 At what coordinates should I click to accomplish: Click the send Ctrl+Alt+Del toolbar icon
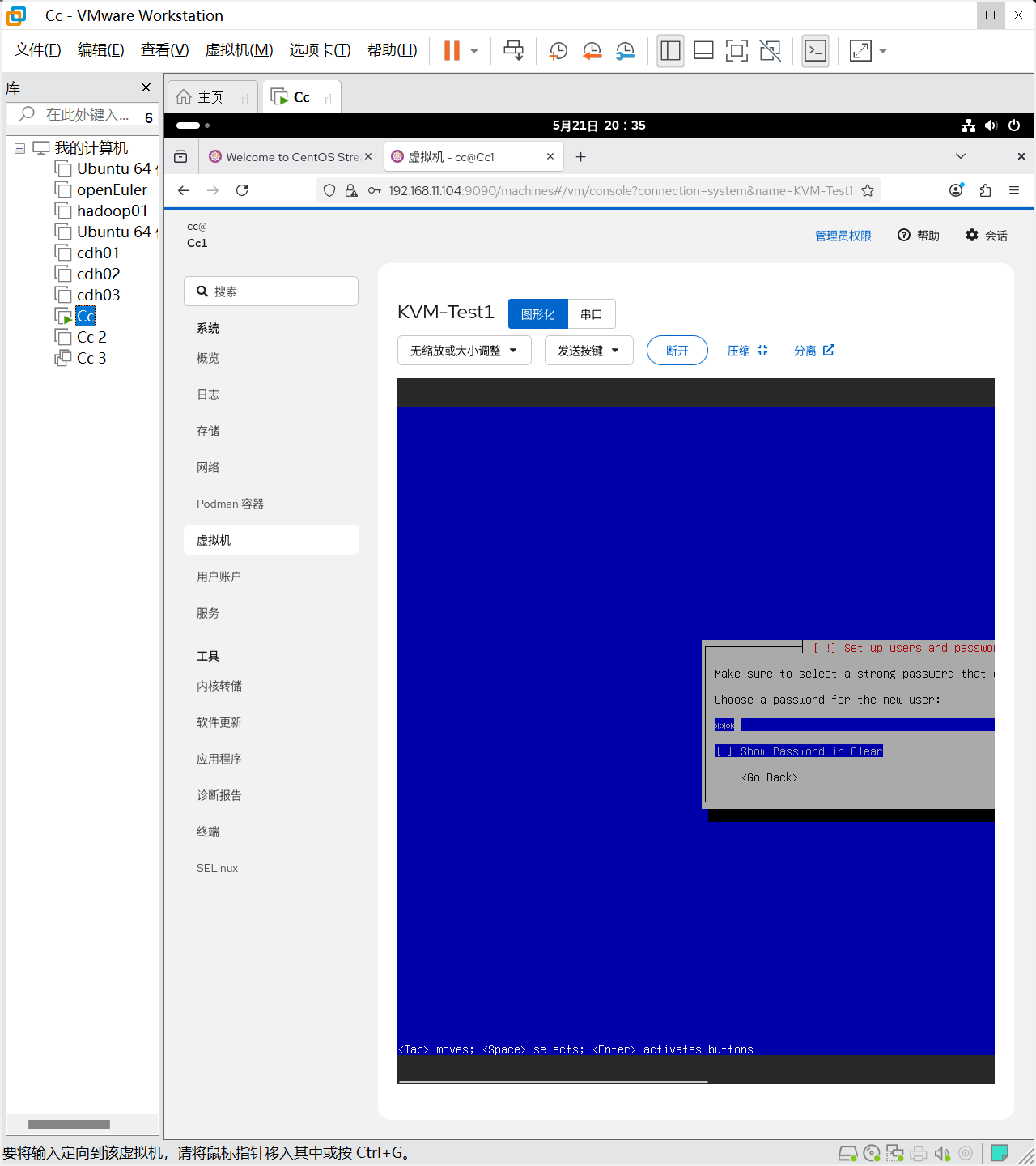tap(513, 50)
